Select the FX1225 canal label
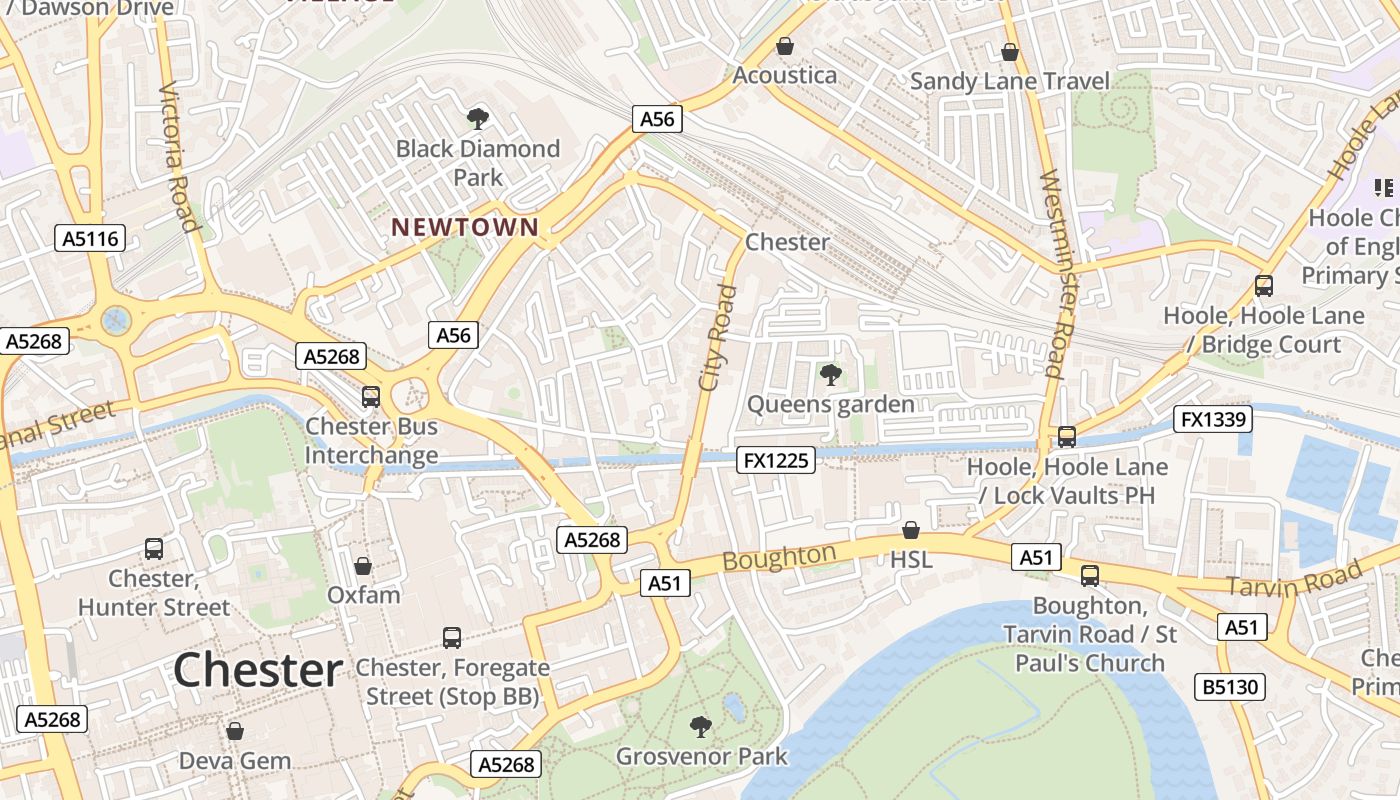Screen dimensions: 1400x800 pyautogui.click(x=776, y=461)
